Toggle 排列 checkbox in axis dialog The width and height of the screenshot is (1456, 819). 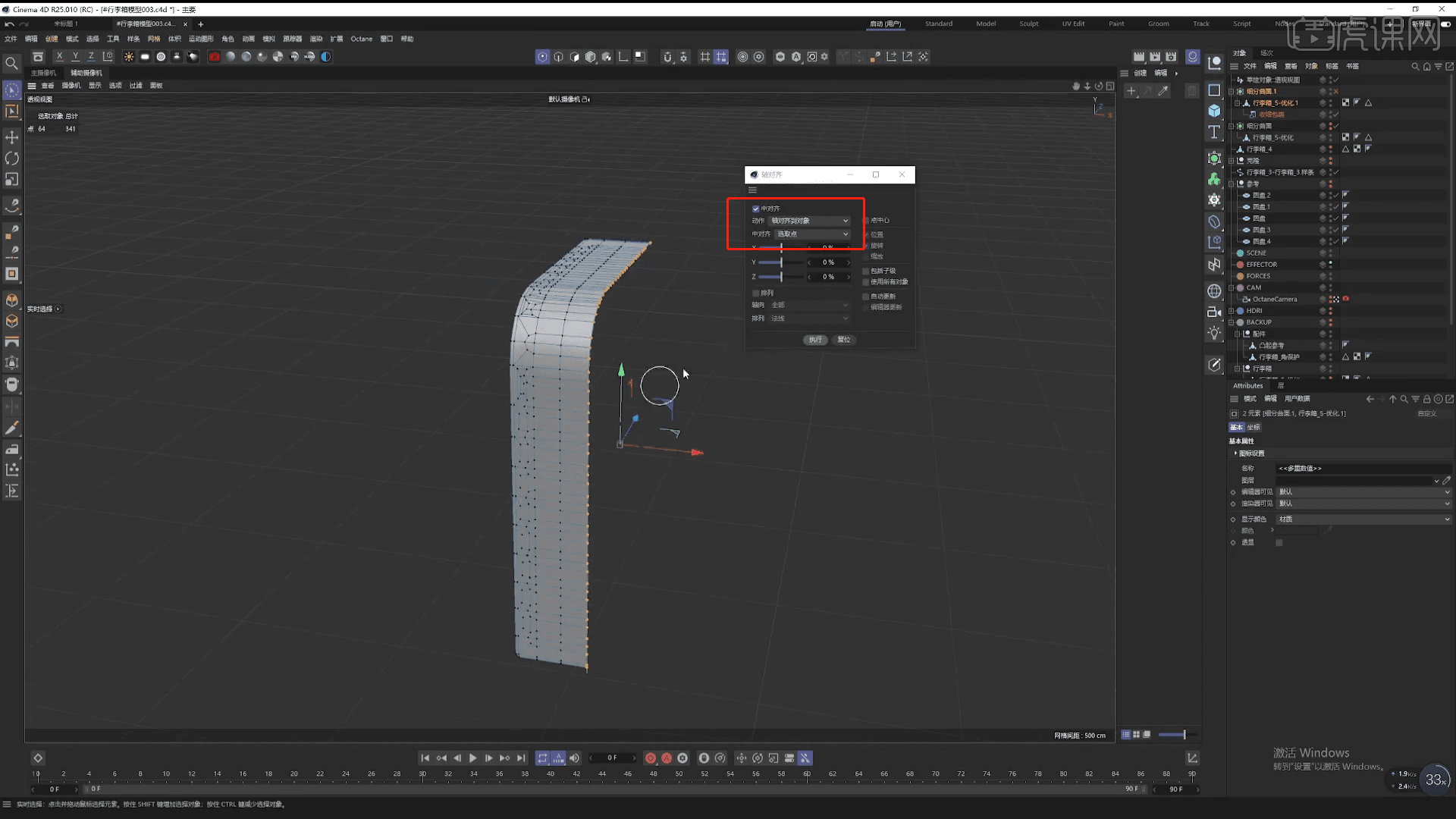(x=755, y=293)
